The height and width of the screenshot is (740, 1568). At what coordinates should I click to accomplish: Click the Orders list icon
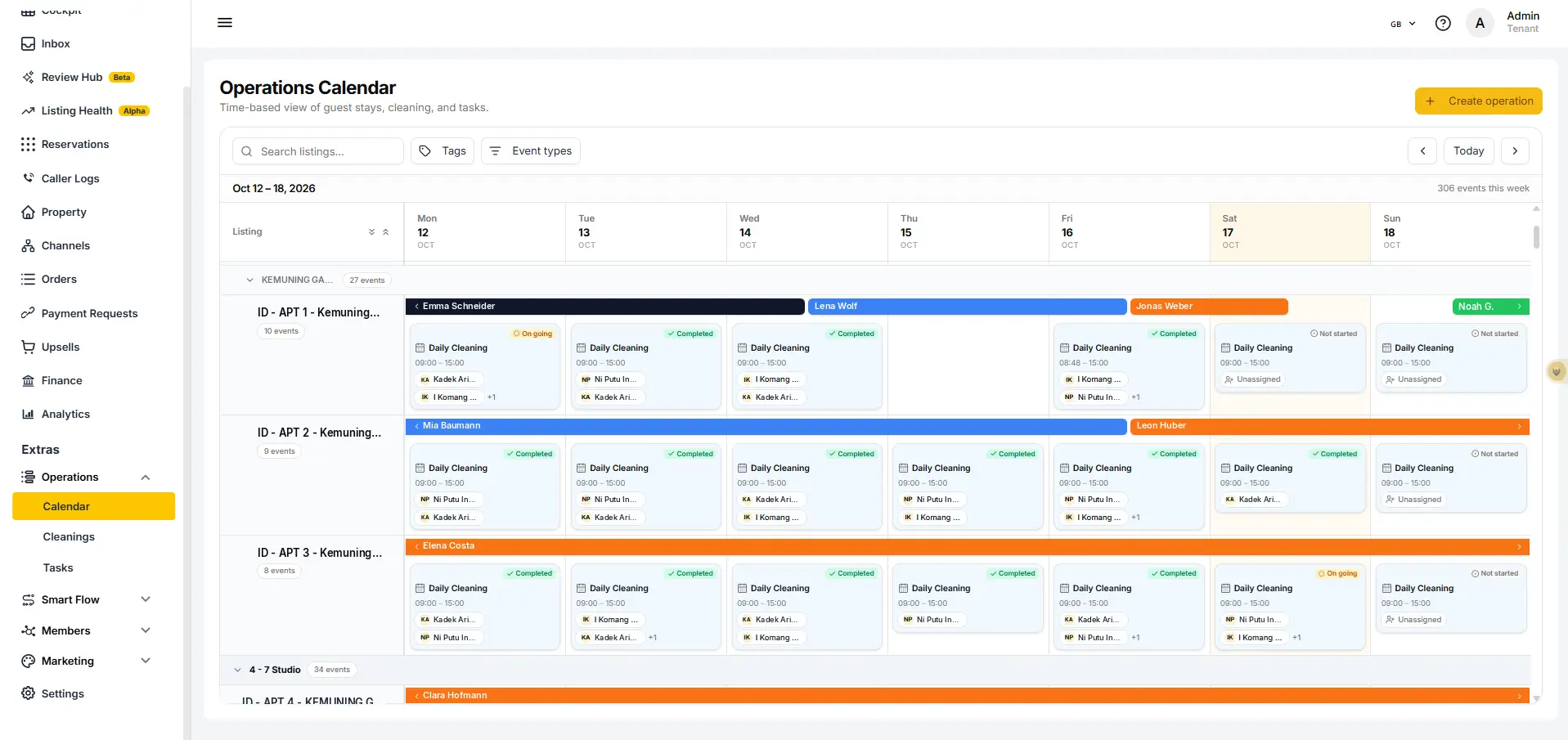28,279
